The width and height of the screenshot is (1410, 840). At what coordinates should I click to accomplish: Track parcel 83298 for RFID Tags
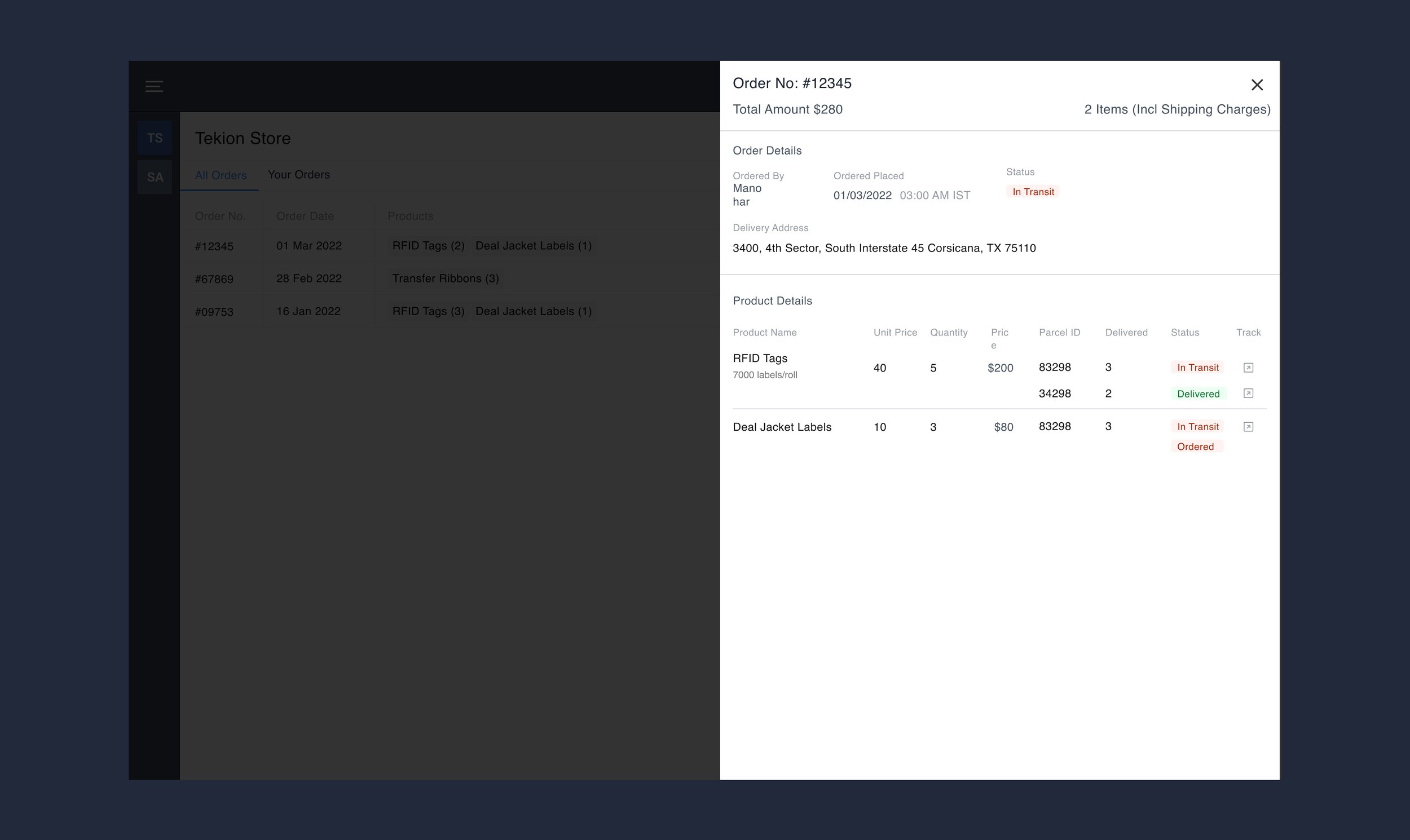pos(1248,368)
